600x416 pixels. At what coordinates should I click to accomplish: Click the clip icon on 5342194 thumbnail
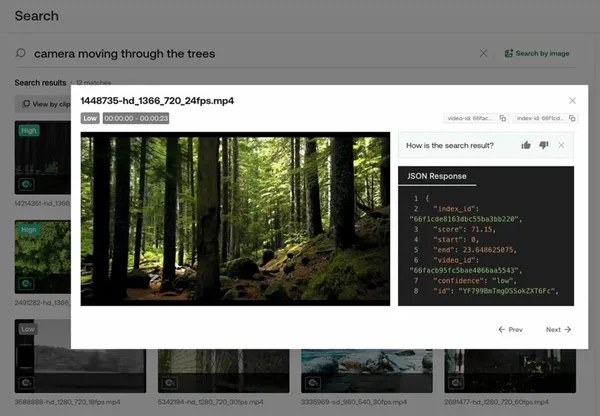coord(170,383)
